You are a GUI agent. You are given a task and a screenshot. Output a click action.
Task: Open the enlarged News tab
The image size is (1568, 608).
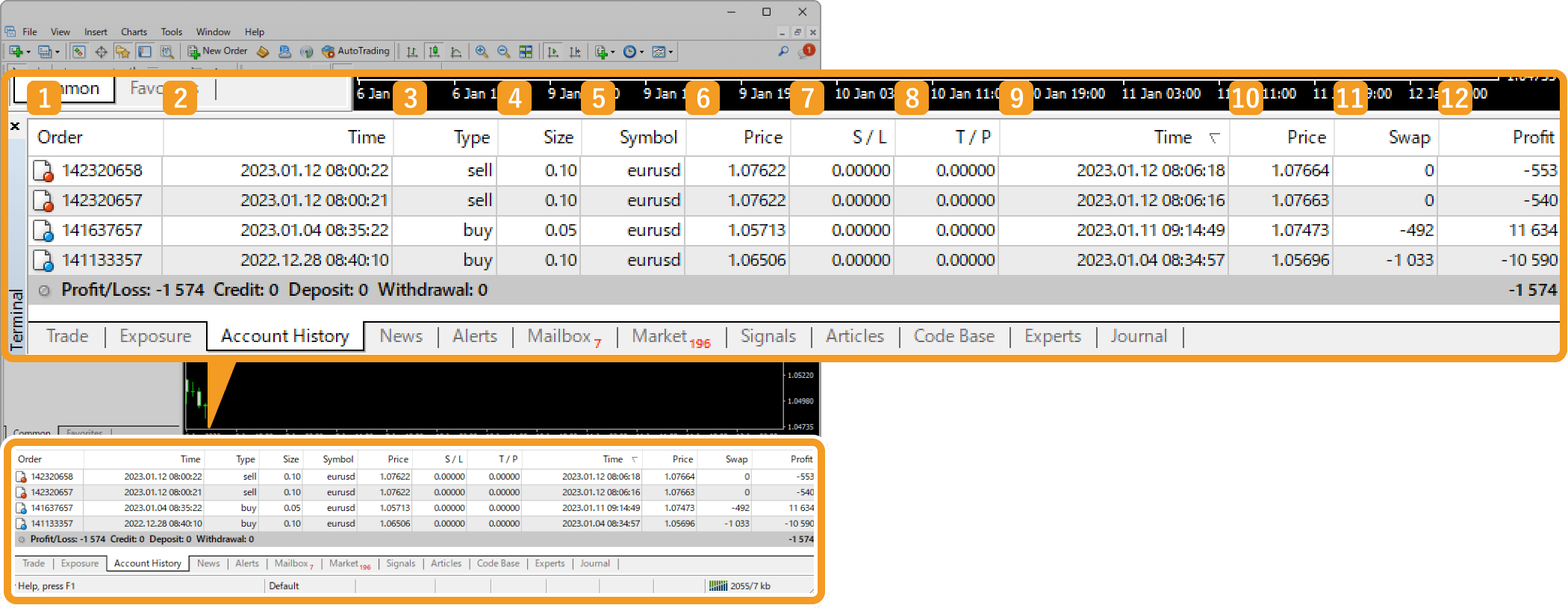coord(401,336)
